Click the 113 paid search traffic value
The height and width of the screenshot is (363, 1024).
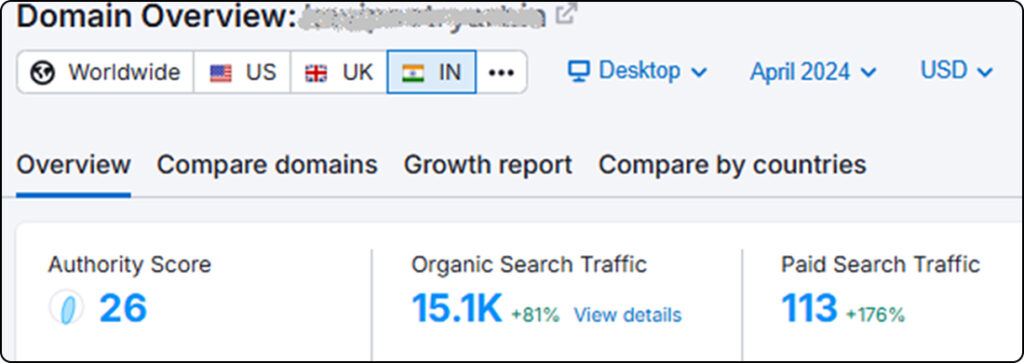809,308
